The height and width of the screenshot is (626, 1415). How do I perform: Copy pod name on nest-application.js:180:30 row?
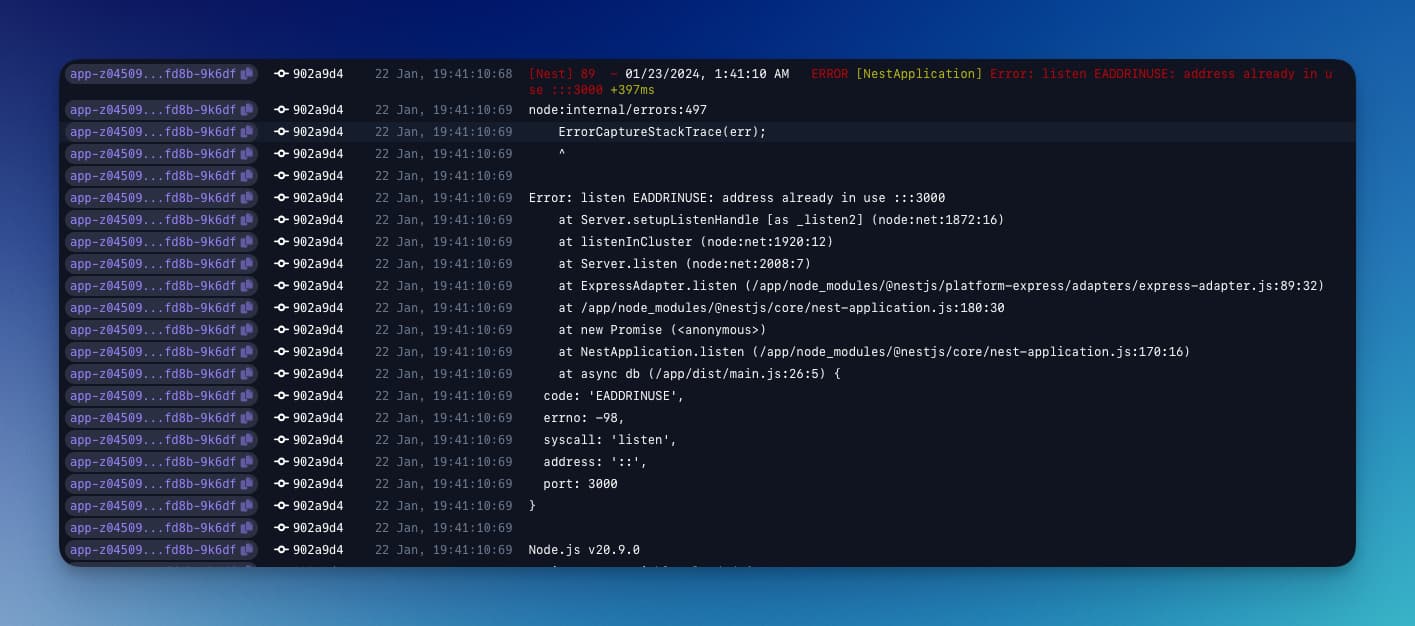[246, 308]
